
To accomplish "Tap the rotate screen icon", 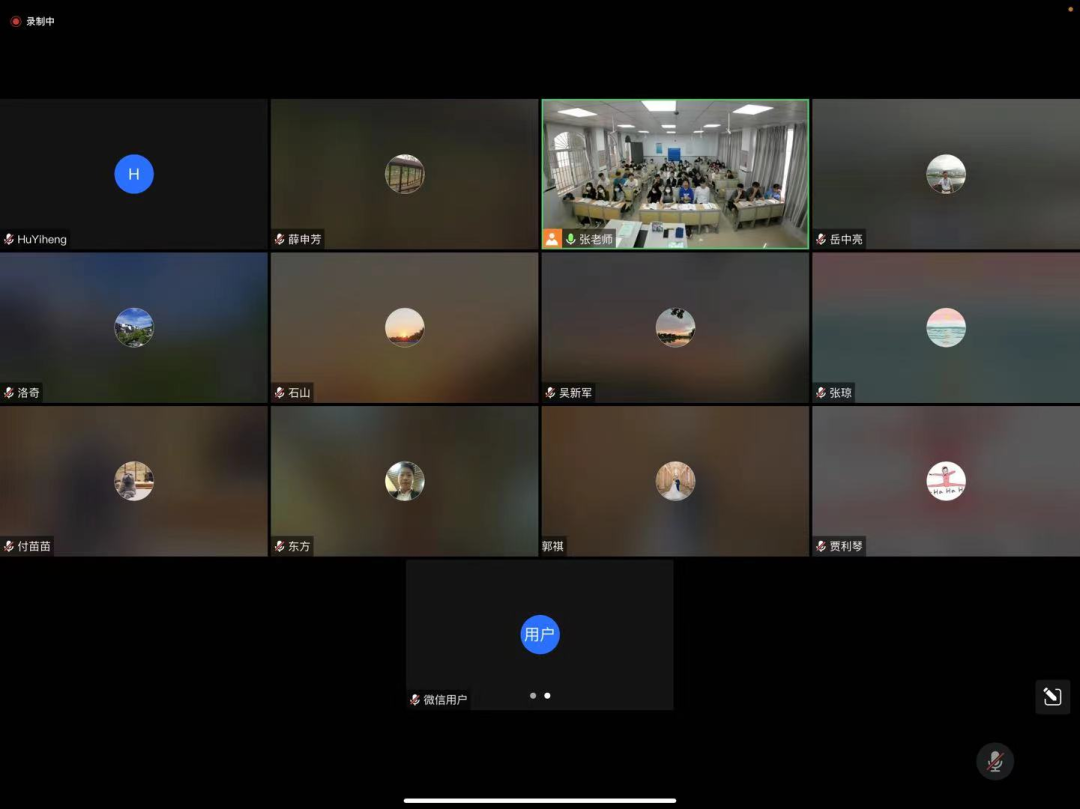I will [1052, 696].
